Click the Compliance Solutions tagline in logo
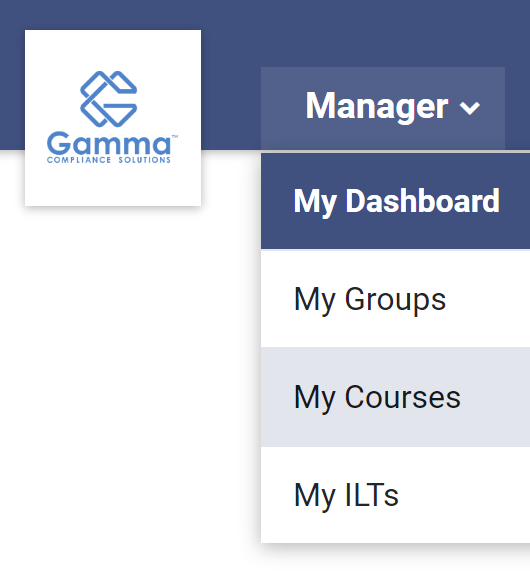530x574 pixels. [x=109, y=160]
